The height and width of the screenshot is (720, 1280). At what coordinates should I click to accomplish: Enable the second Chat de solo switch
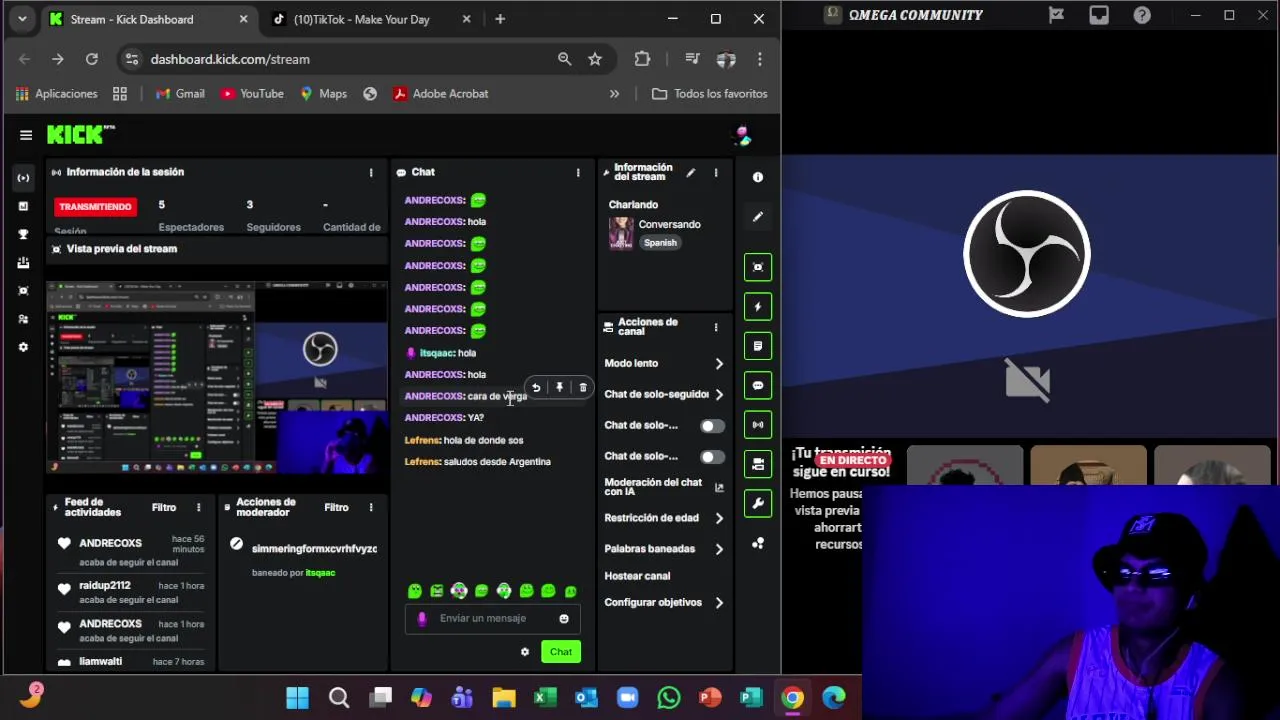pos(712,457)
